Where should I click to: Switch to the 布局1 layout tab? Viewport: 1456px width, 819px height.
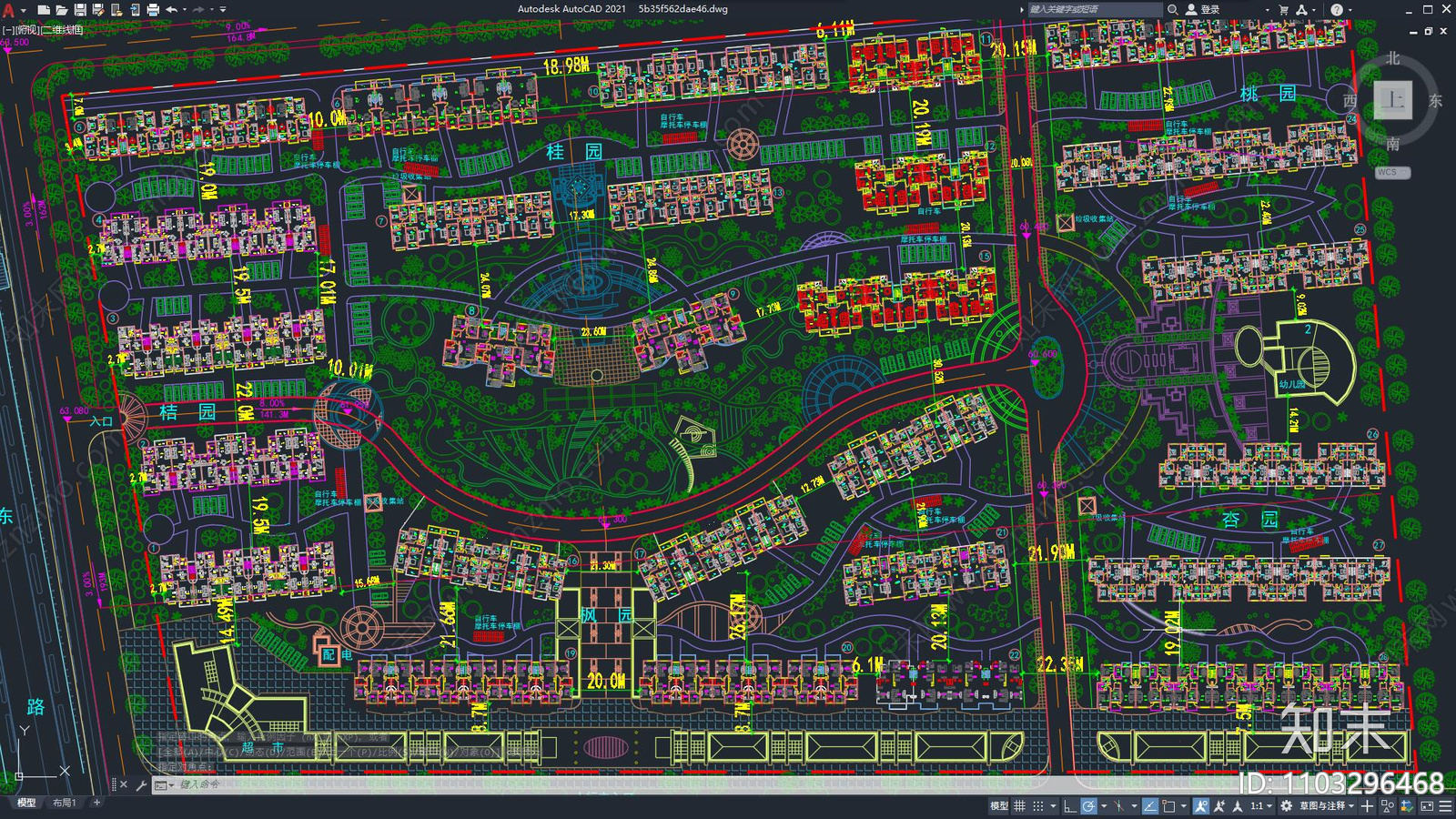click(x=64, y=803)
